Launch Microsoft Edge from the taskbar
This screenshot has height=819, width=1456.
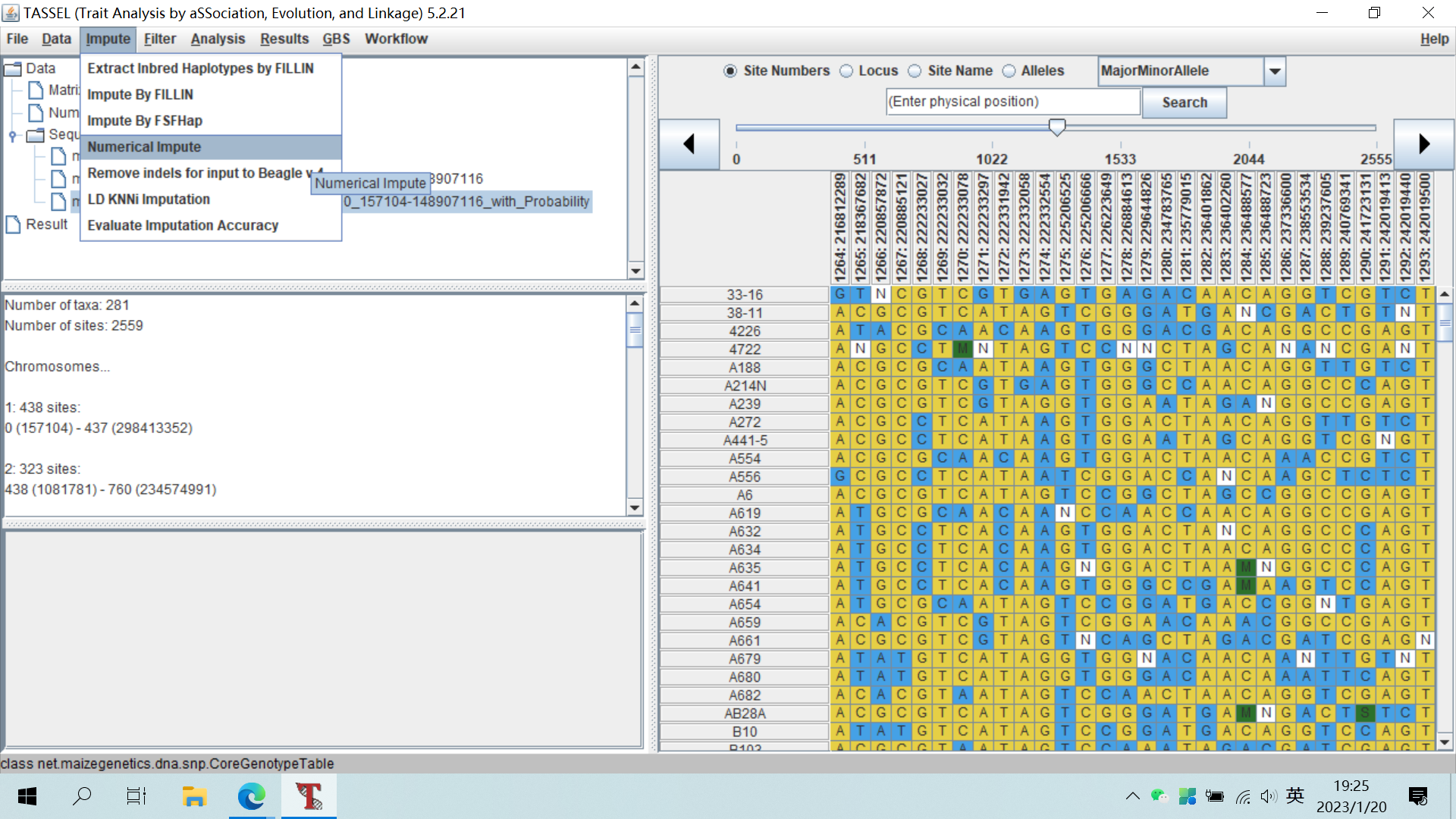tap(250, 796)
